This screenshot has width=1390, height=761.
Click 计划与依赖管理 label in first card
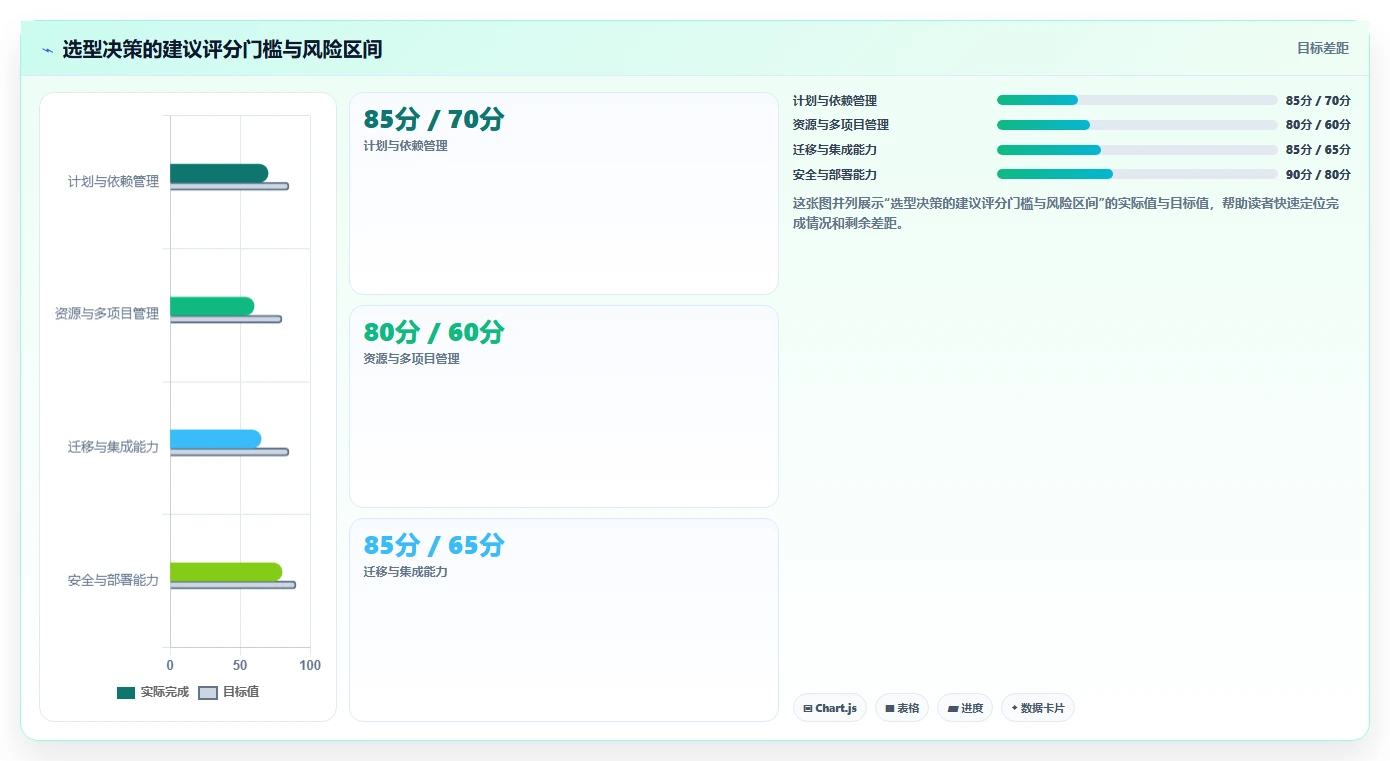coord(405,146)
